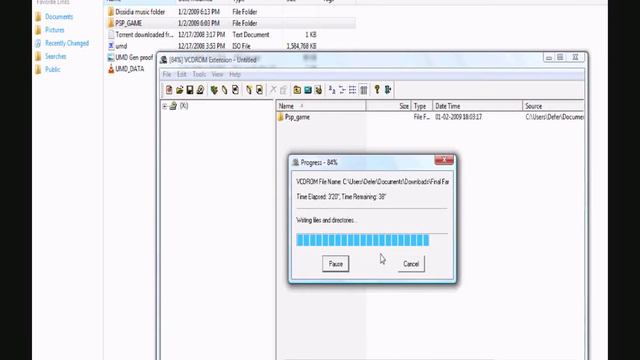The height and width of the screenshot is (360, 640).
Task: Open Recently Changed in Explorer favorites
Action: pos(67,43)
